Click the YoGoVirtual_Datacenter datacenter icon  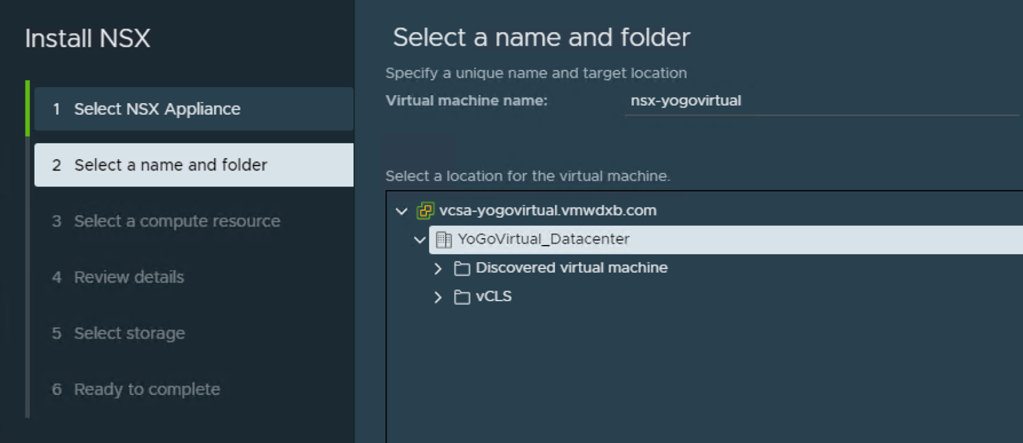pyautogui.click(x=444, y=240)
